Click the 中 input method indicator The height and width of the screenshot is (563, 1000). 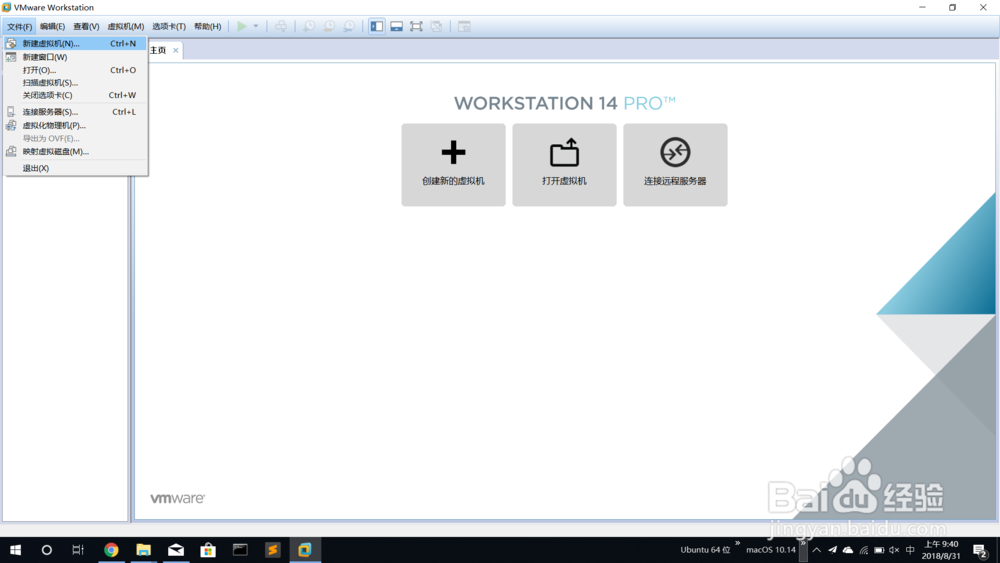[910, 550]
